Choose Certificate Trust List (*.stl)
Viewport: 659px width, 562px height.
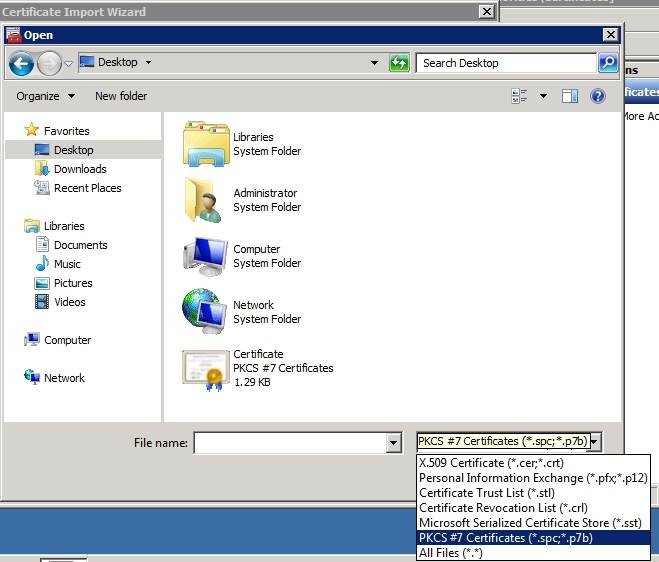point(533,493)
